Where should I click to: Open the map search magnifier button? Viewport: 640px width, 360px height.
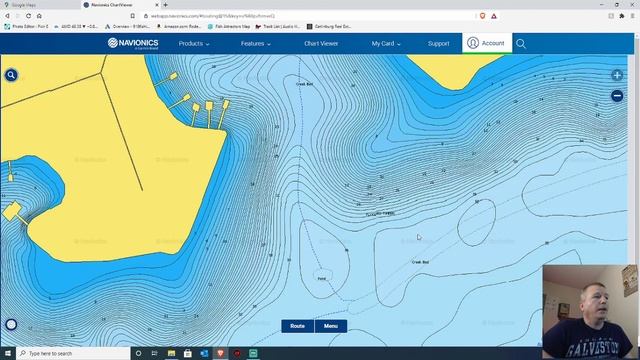(x=11, y=75)
